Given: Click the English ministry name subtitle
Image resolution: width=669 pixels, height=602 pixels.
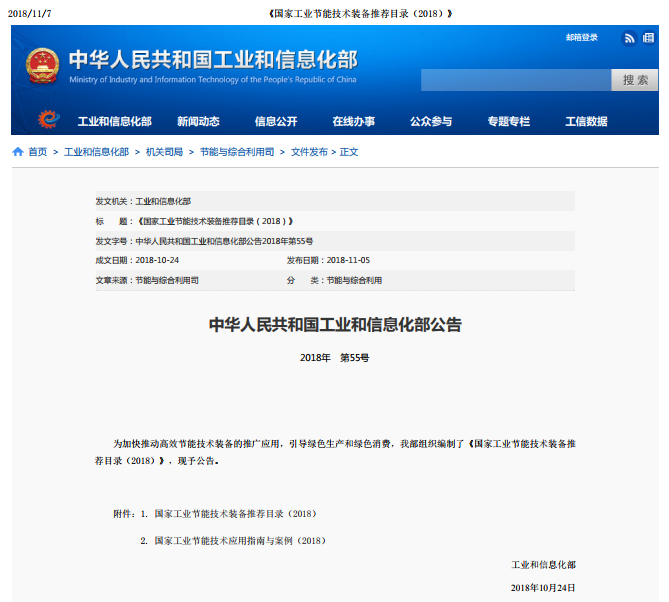Looking at the screenshot, I should 212,80.
